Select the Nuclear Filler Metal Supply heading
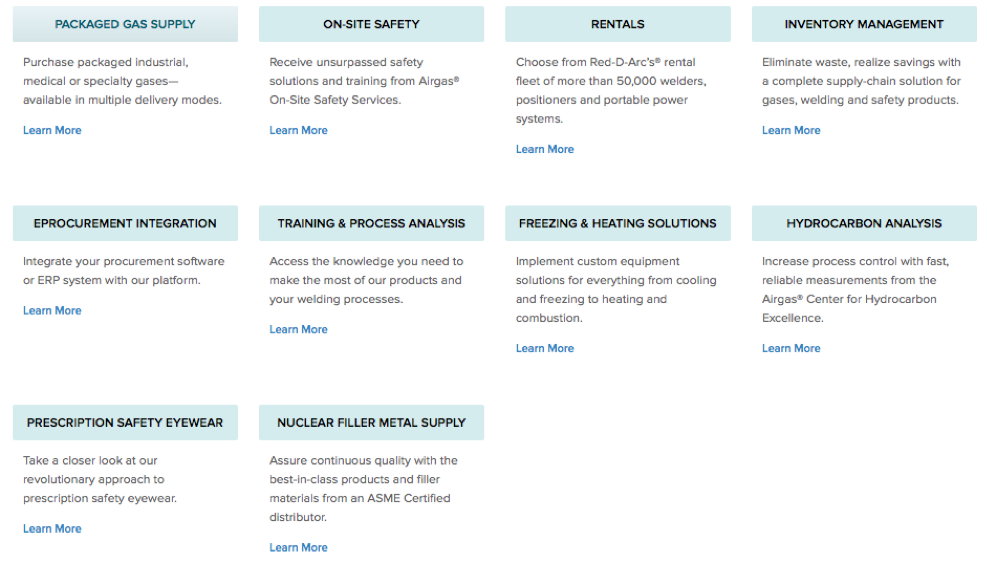Screen dimensions: 987x562 click(371, 422)
